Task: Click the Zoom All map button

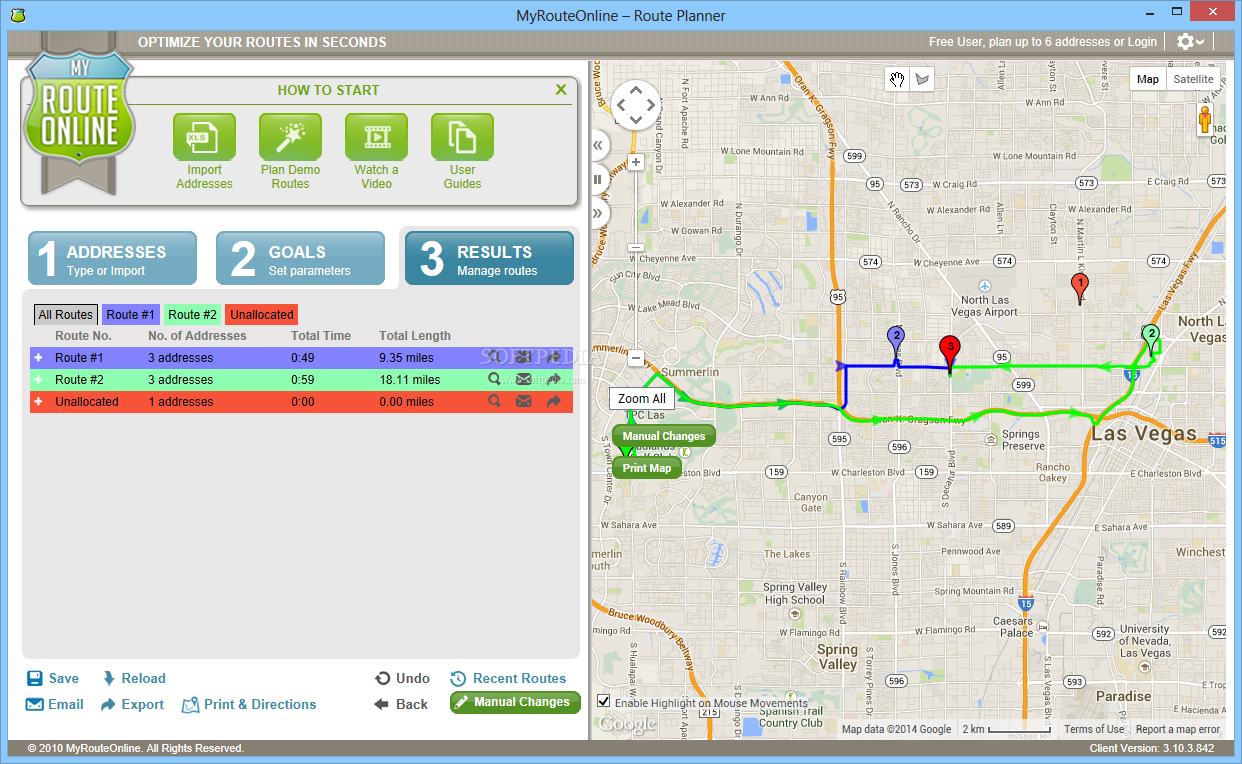Action: click(642, 398)
